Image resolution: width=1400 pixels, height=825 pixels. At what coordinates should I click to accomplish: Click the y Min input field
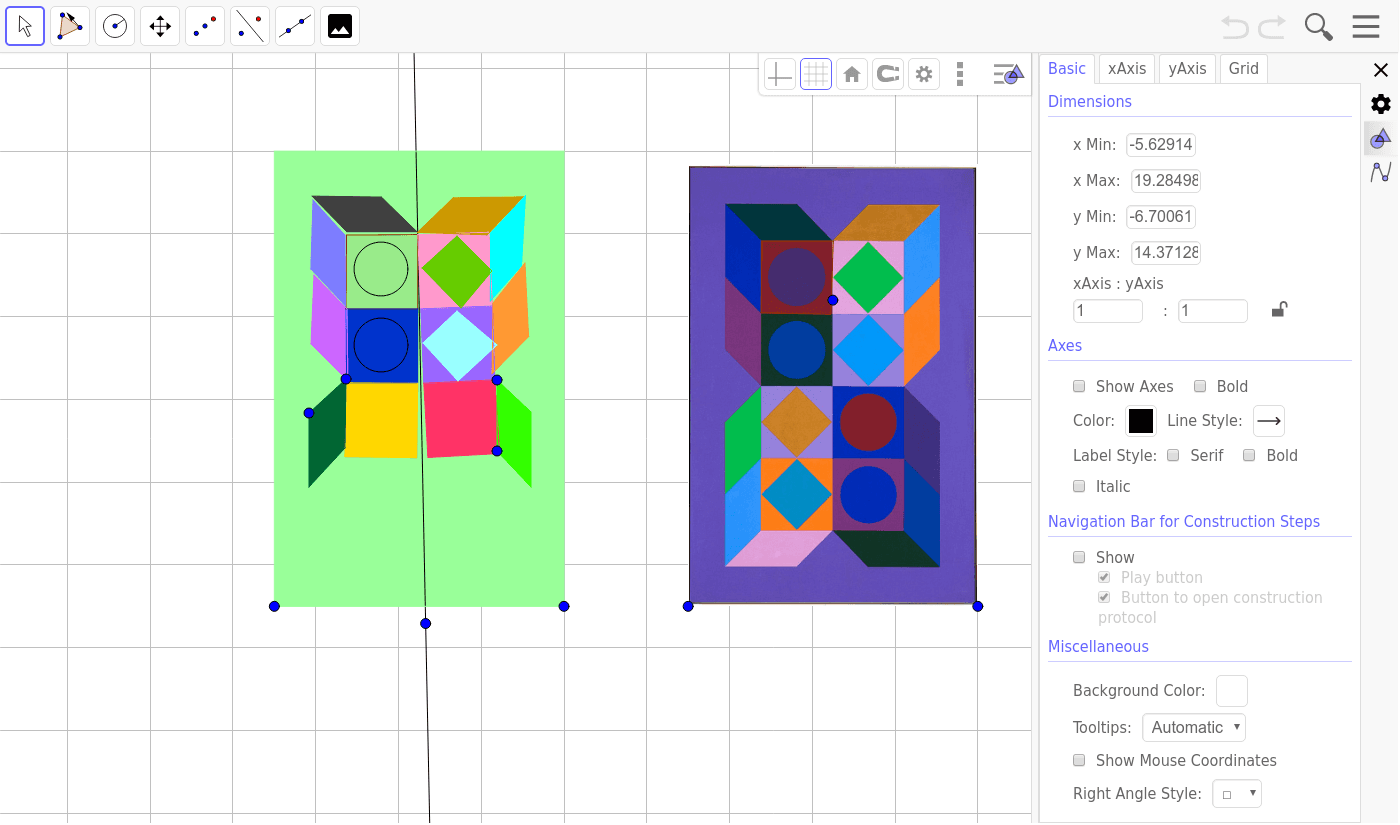1161,217
